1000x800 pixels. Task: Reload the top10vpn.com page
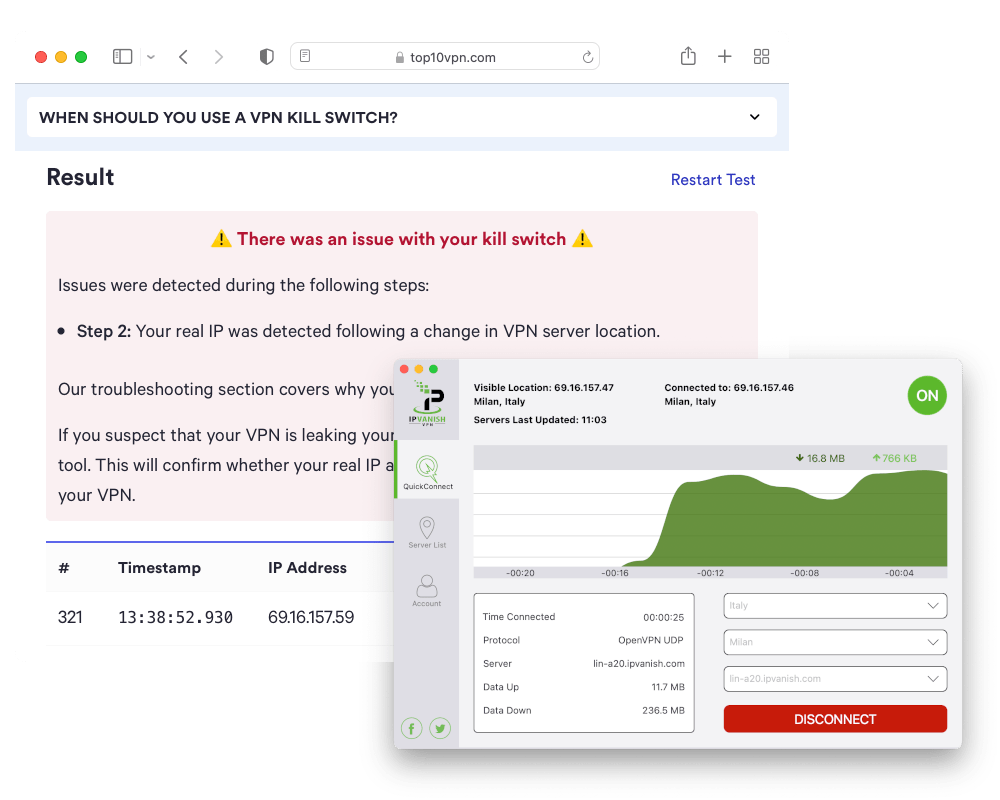tap(588, 57)
